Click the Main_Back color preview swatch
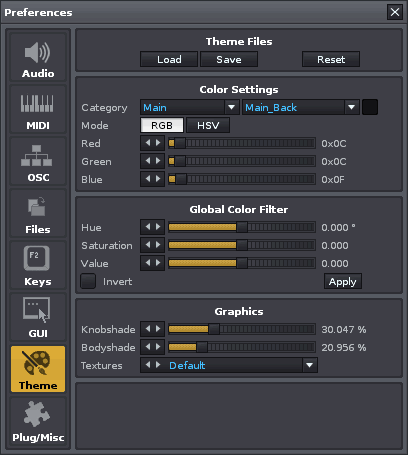Viewport: 408px width, 455px height. click(370, 107)
